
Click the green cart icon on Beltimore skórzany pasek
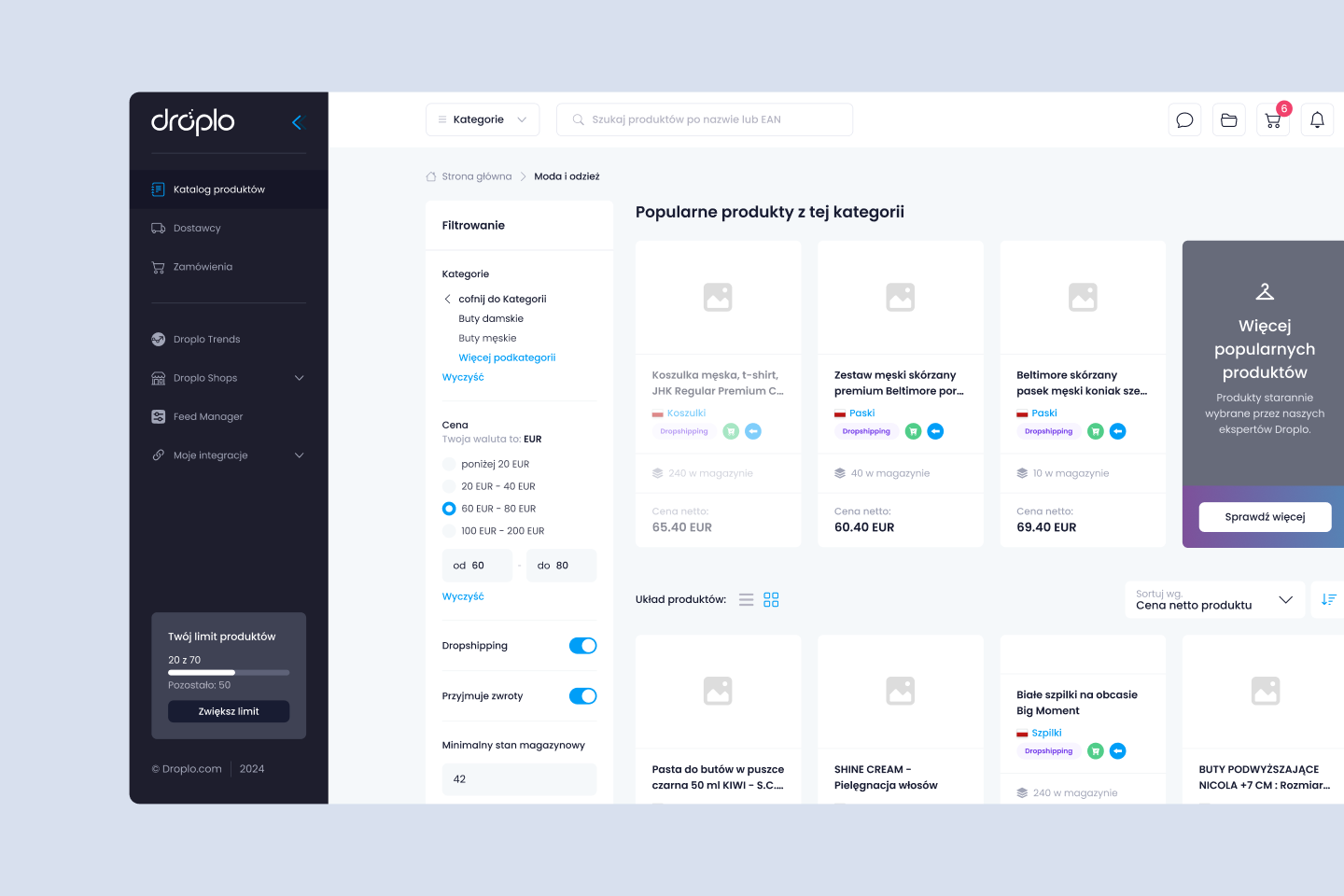coord(1096,431)
